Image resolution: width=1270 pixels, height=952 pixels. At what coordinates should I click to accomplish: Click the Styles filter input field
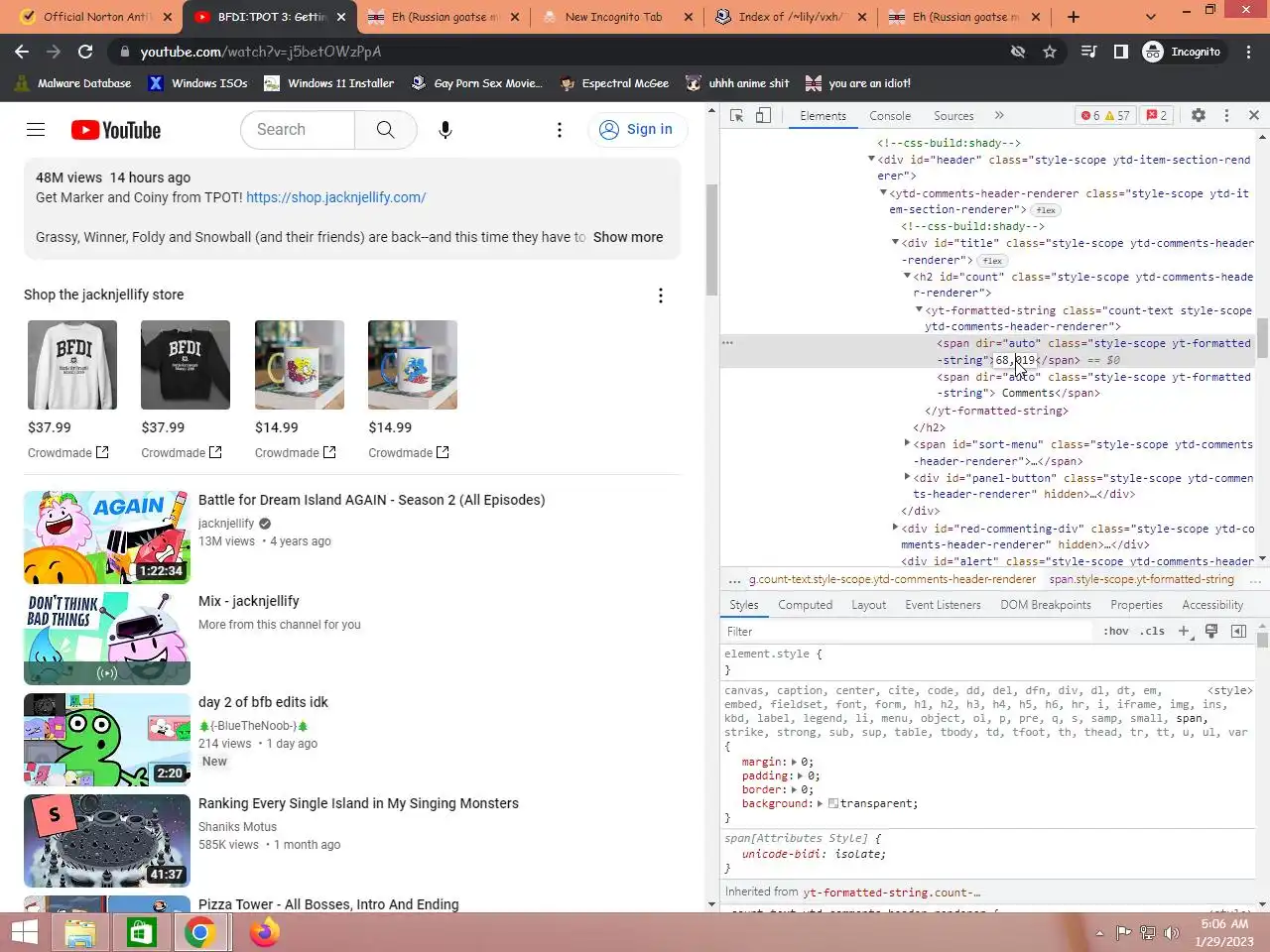tap(908, 632)
